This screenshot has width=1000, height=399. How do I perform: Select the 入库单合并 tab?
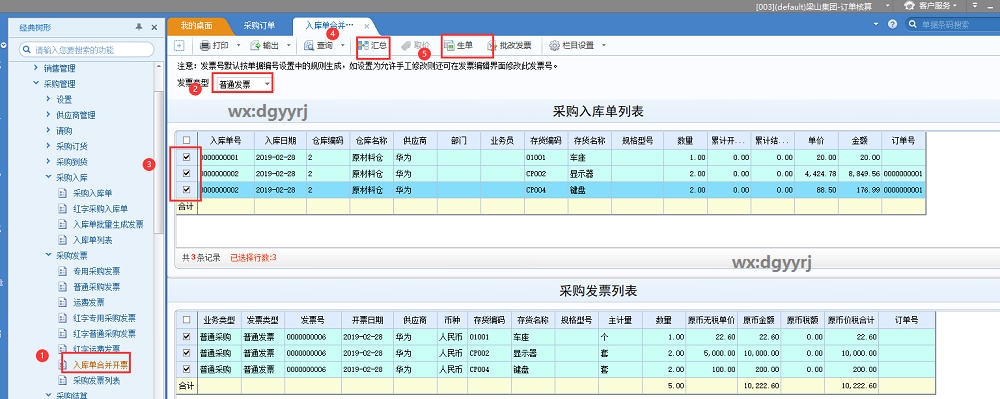coord(328,26)
